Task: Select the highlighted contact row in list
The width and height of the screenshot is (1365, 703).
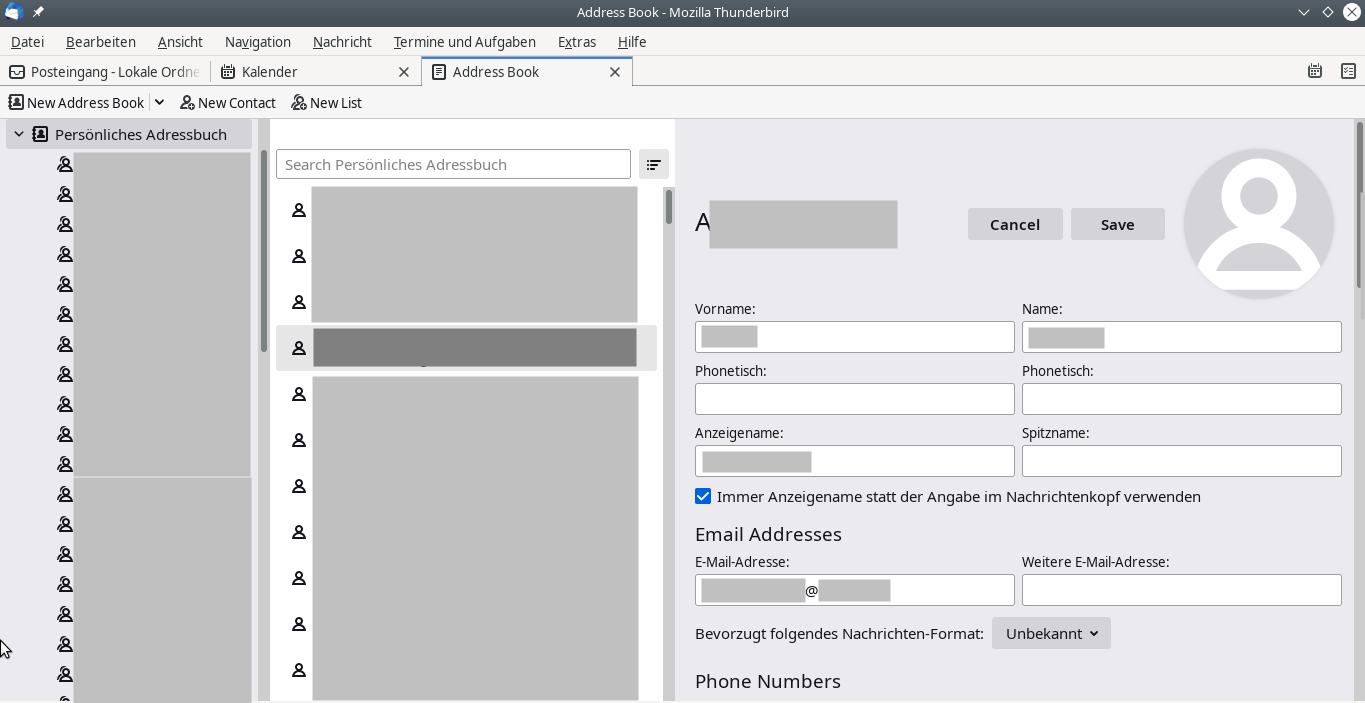Action: coord(466,348)
